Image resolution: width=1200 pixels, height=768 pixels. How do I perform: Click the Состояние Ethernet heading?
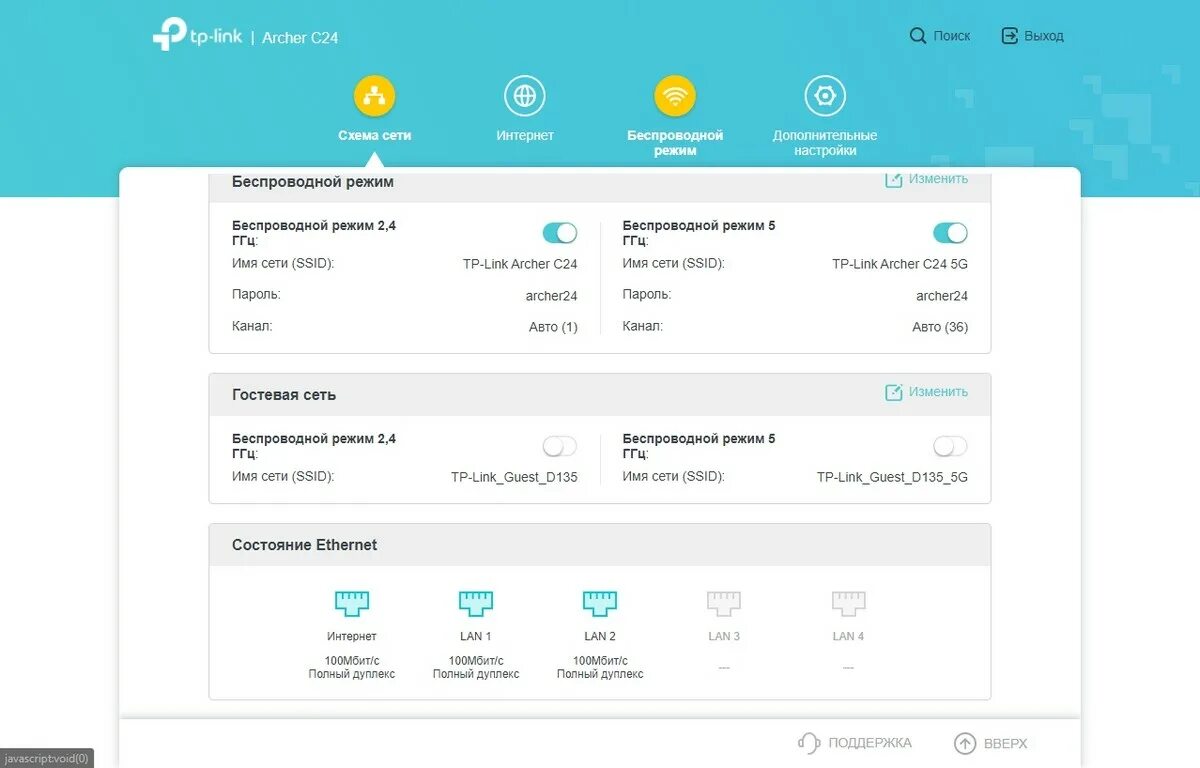tap(305, 545)
